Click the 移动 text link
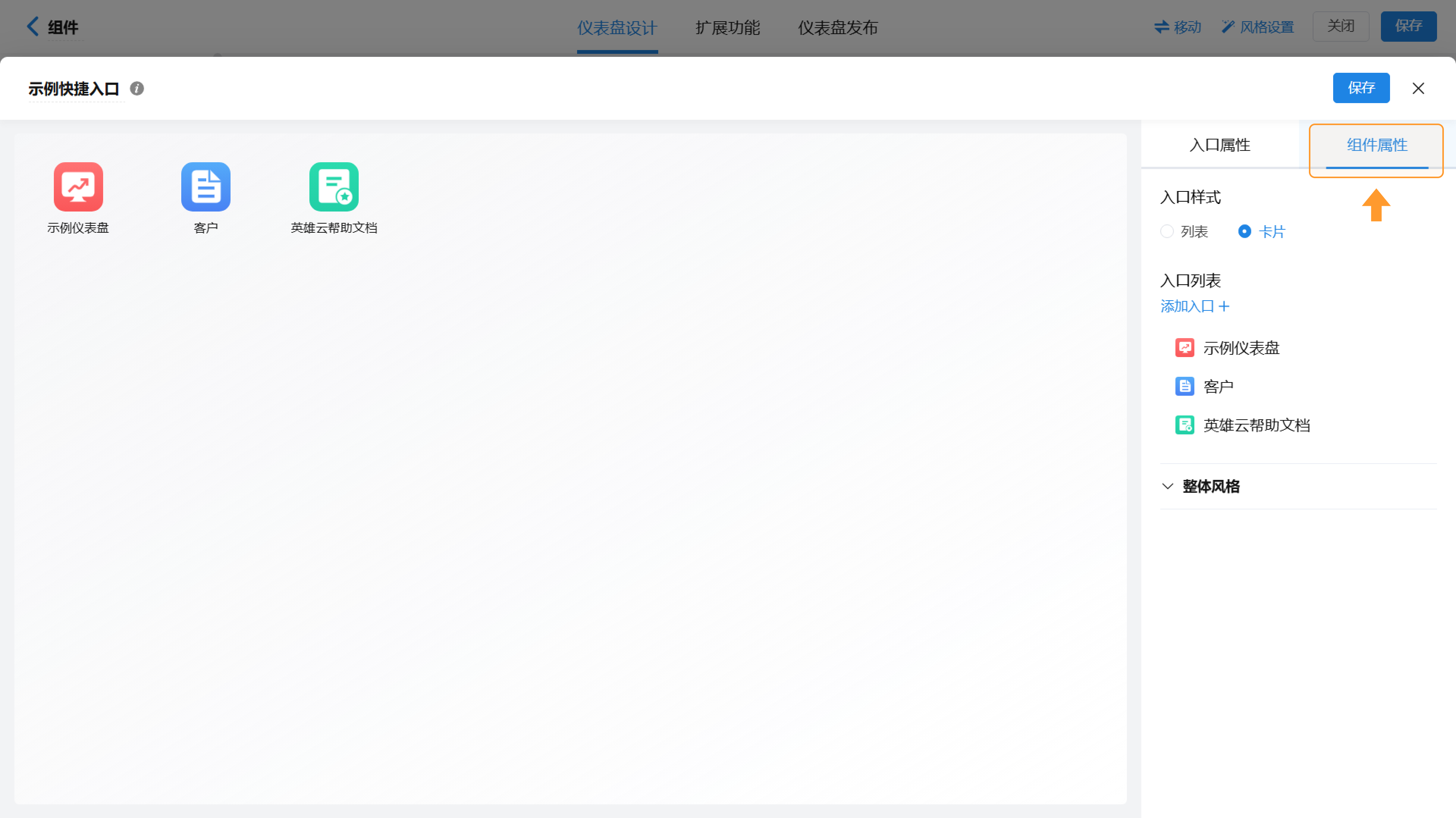 pos(1187,27)
